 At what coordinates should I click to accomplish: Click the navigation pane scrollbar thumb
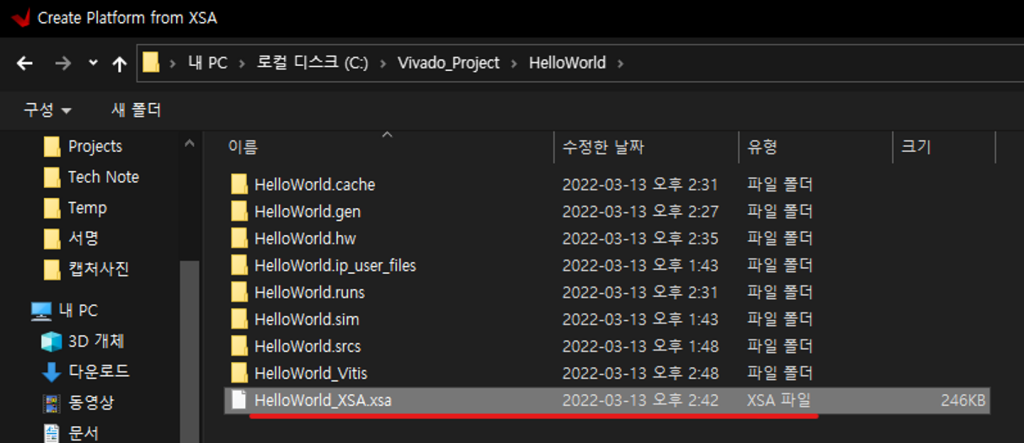click(189, 352)
